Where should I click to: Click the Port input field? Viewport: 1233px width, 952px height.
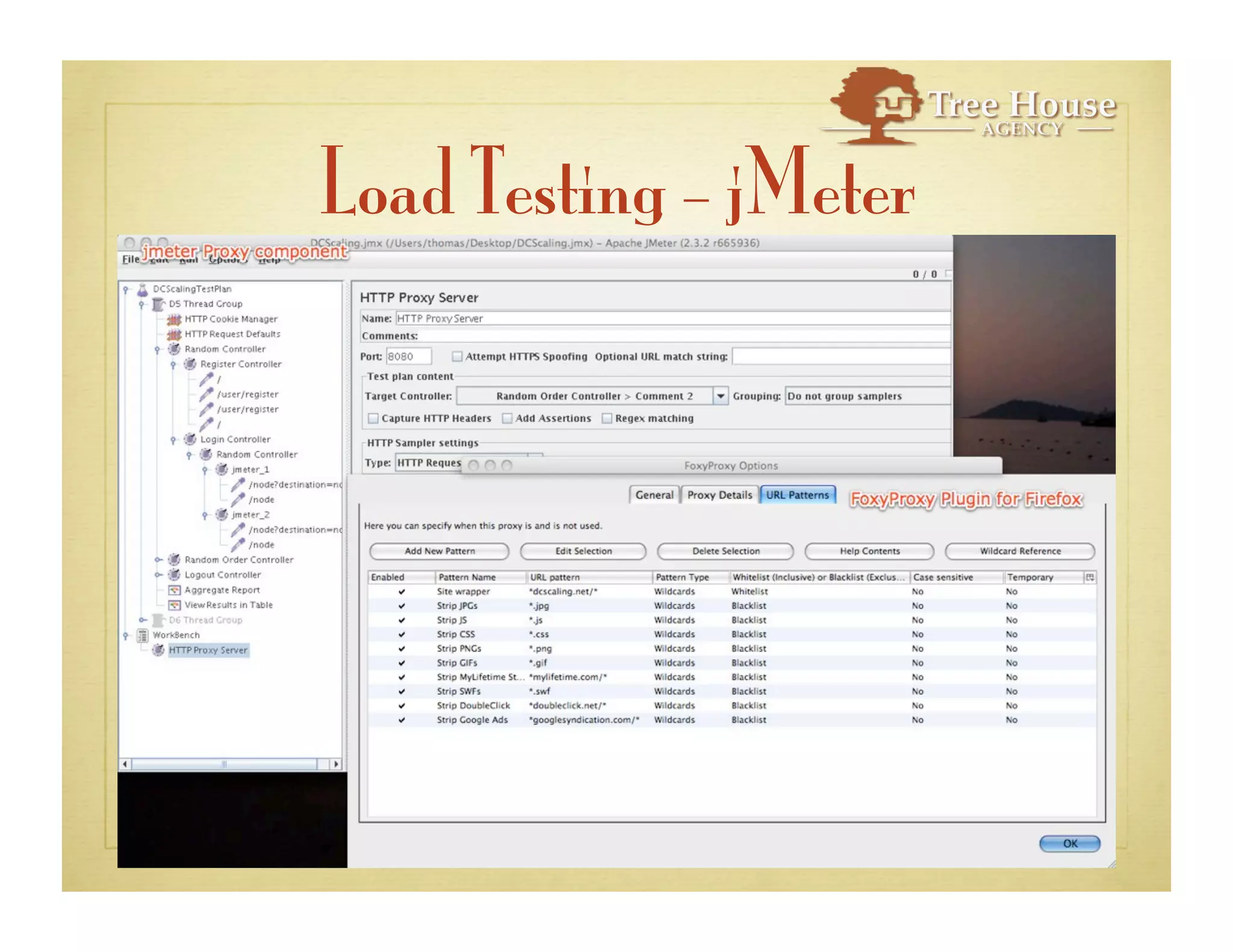pos(408,356)
